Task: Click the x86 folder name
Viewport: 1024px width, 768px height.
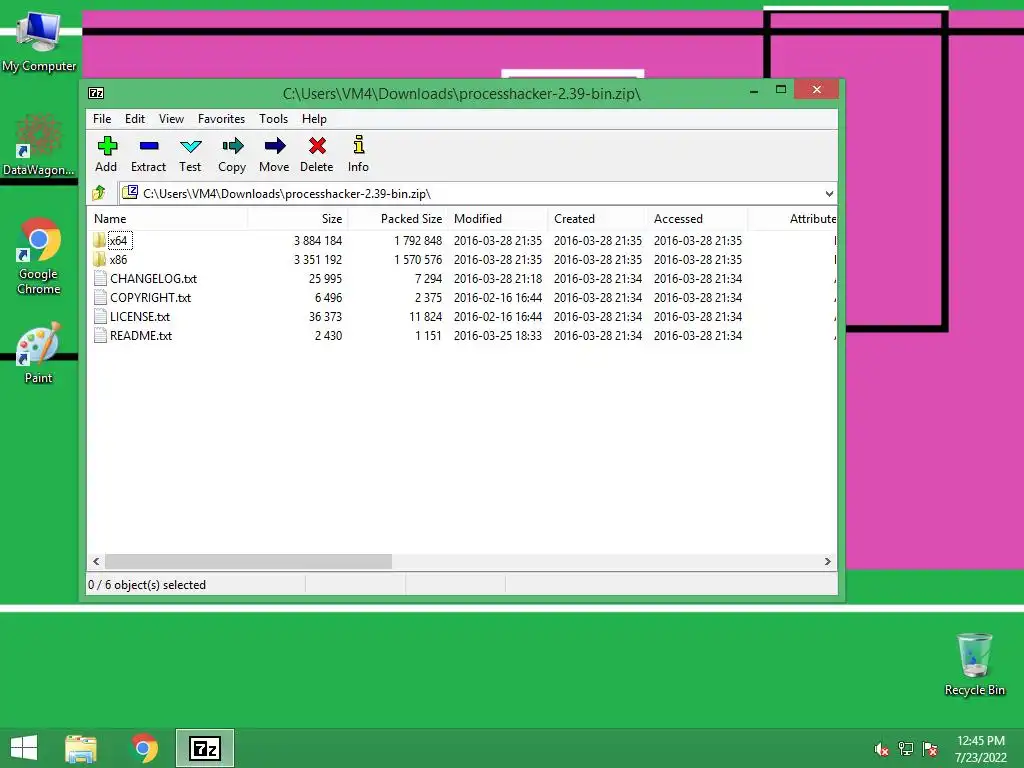Action: tap(118, 259)
